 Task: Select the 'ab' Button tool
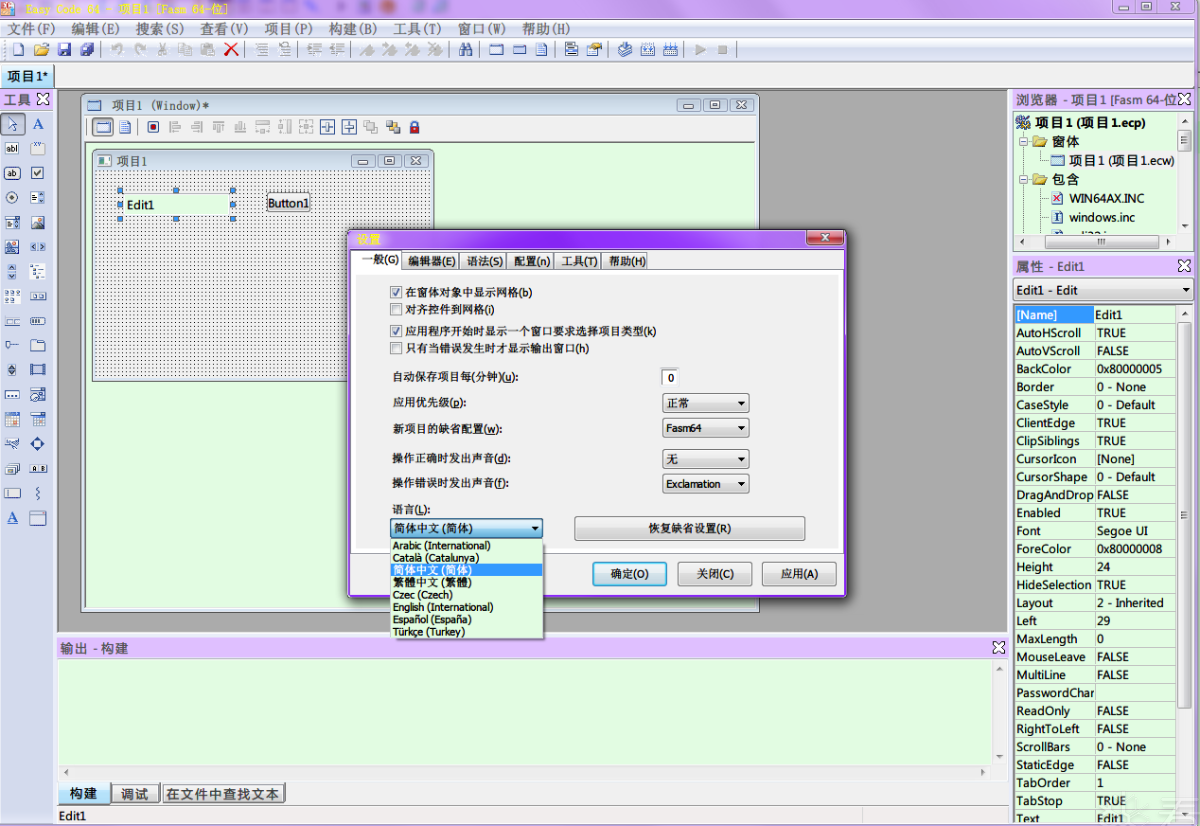[x=13, y=173]
